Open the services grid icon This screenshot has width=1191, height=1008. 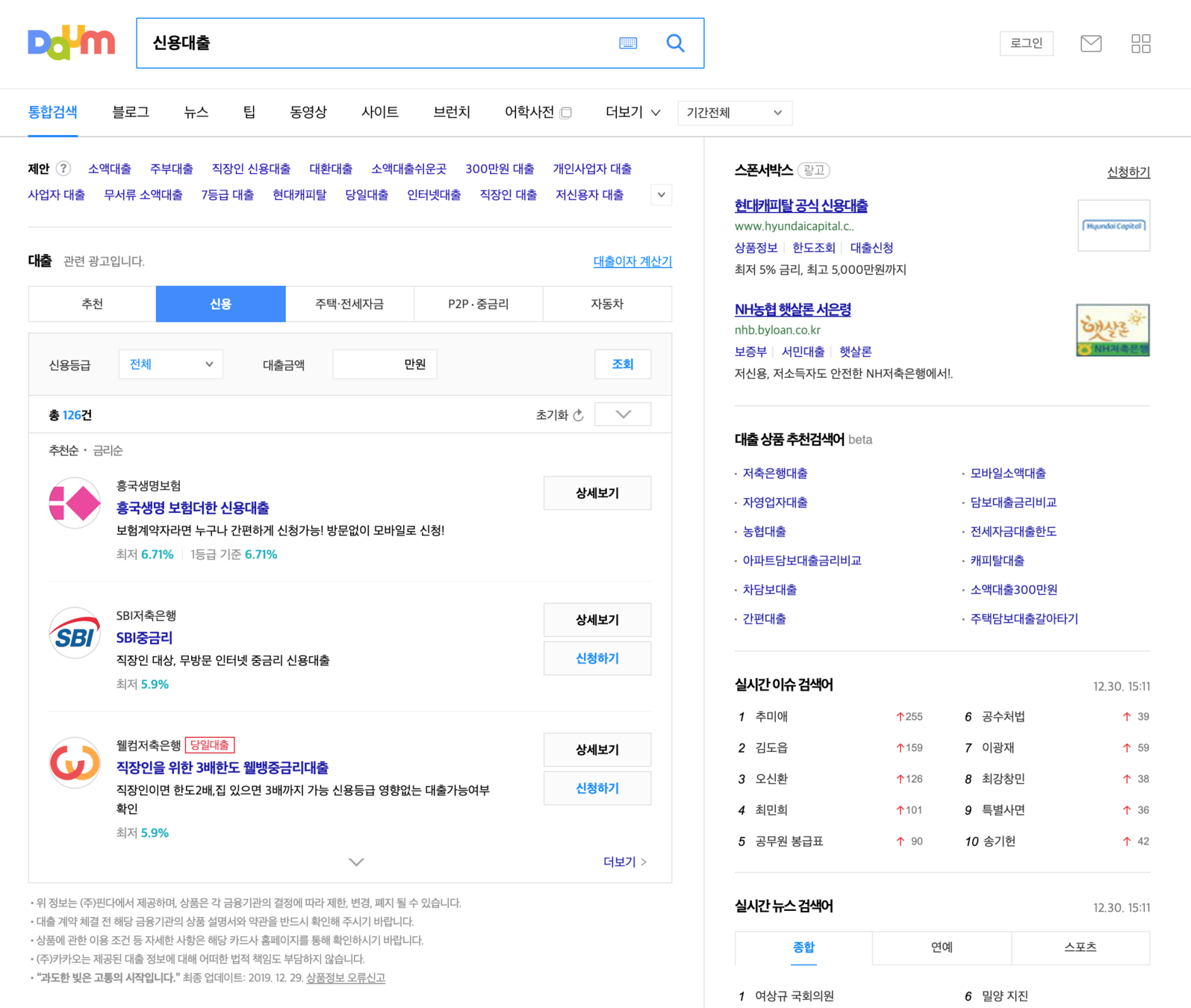pos(1141,43)
